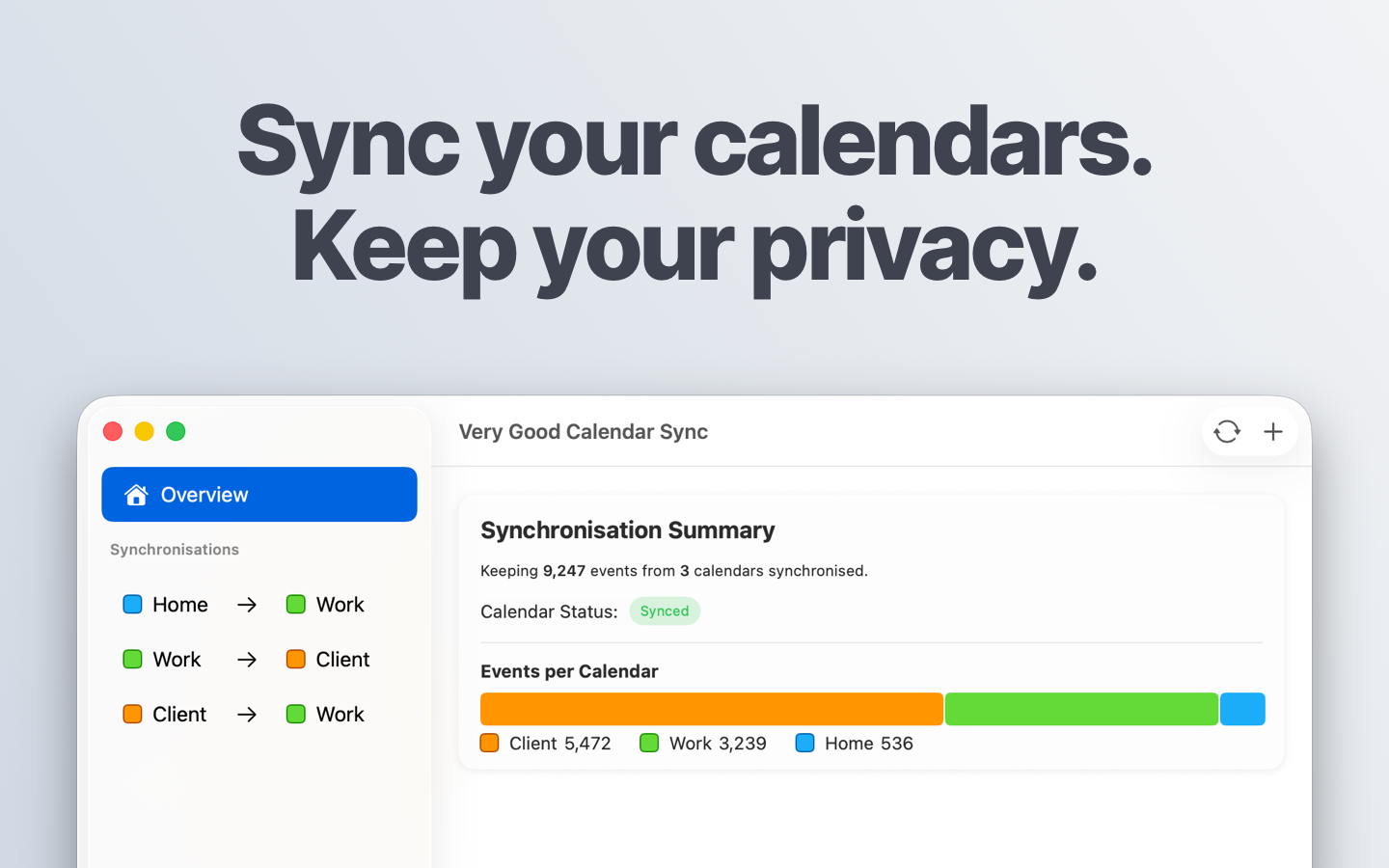Click the green window zoom button
This screenshot has height=868, width=1389.
point(176,431)
